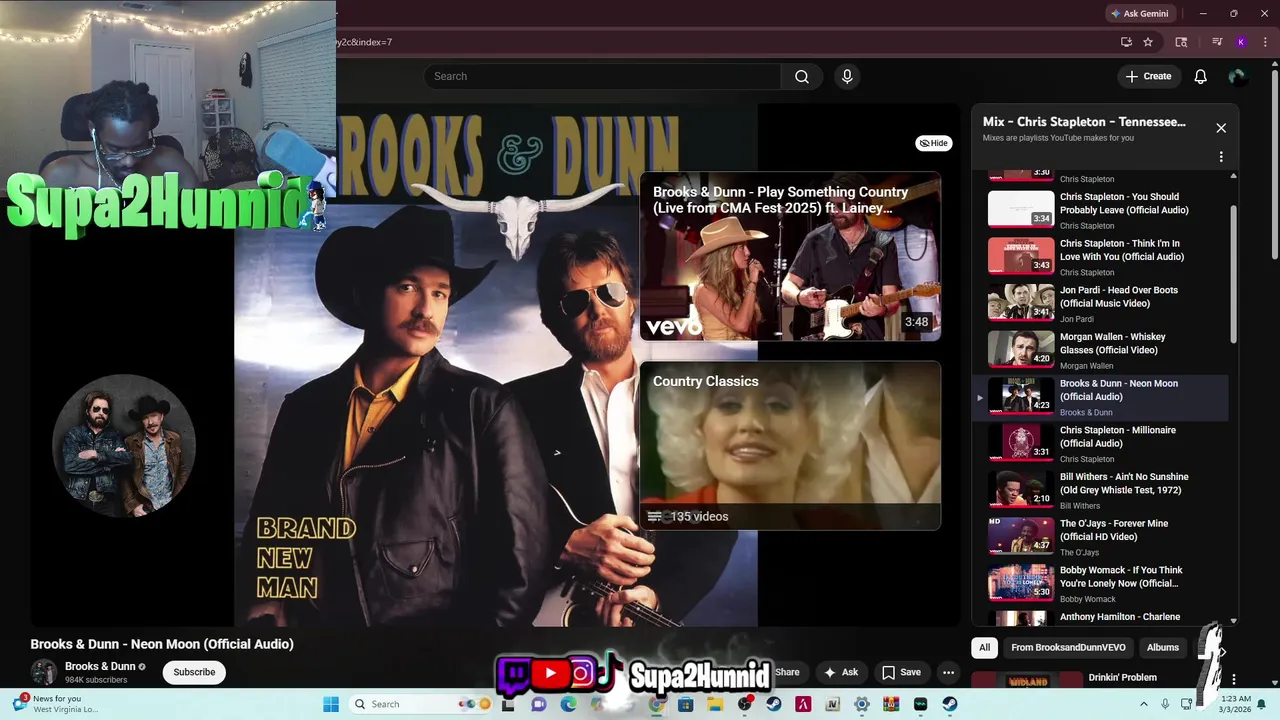Select Brooks & Dunn Neon Moon playlist item

1100,398
